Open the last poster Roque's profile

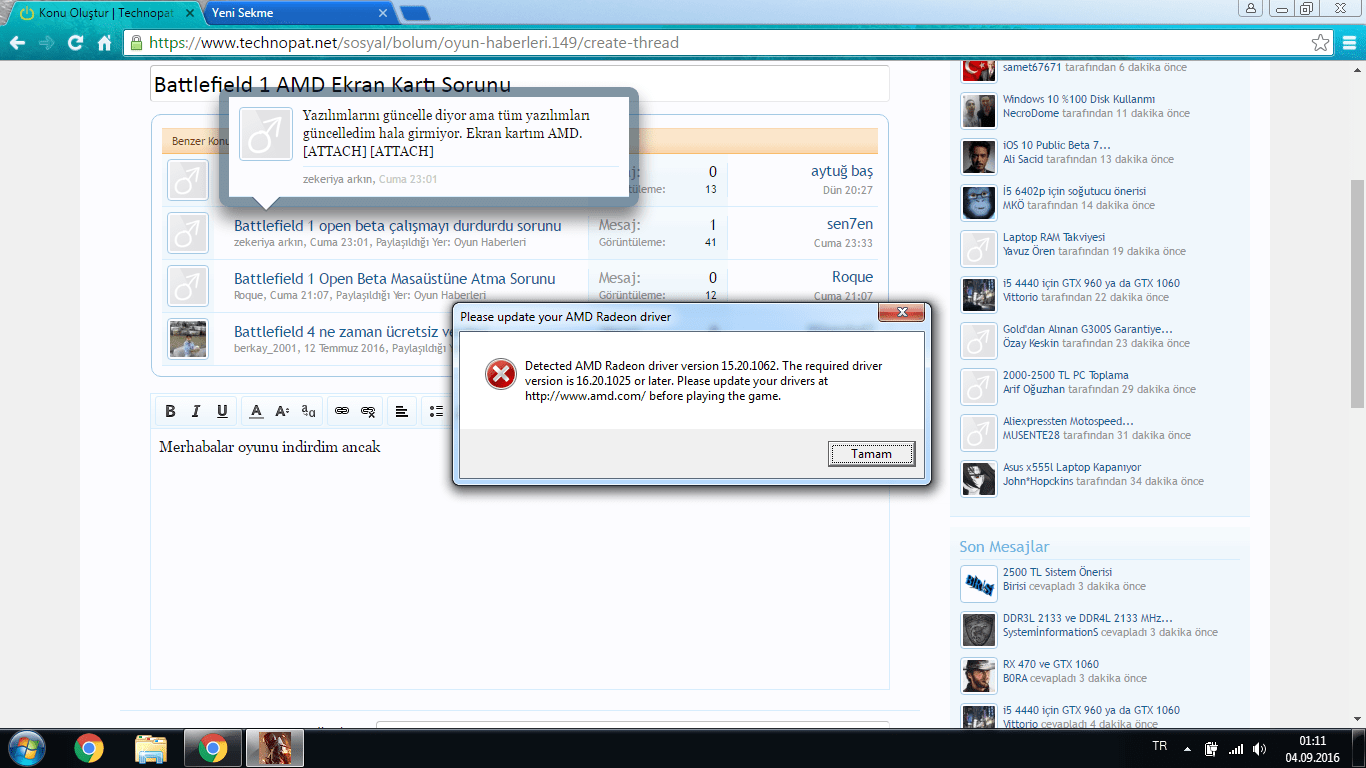point(852,277)
